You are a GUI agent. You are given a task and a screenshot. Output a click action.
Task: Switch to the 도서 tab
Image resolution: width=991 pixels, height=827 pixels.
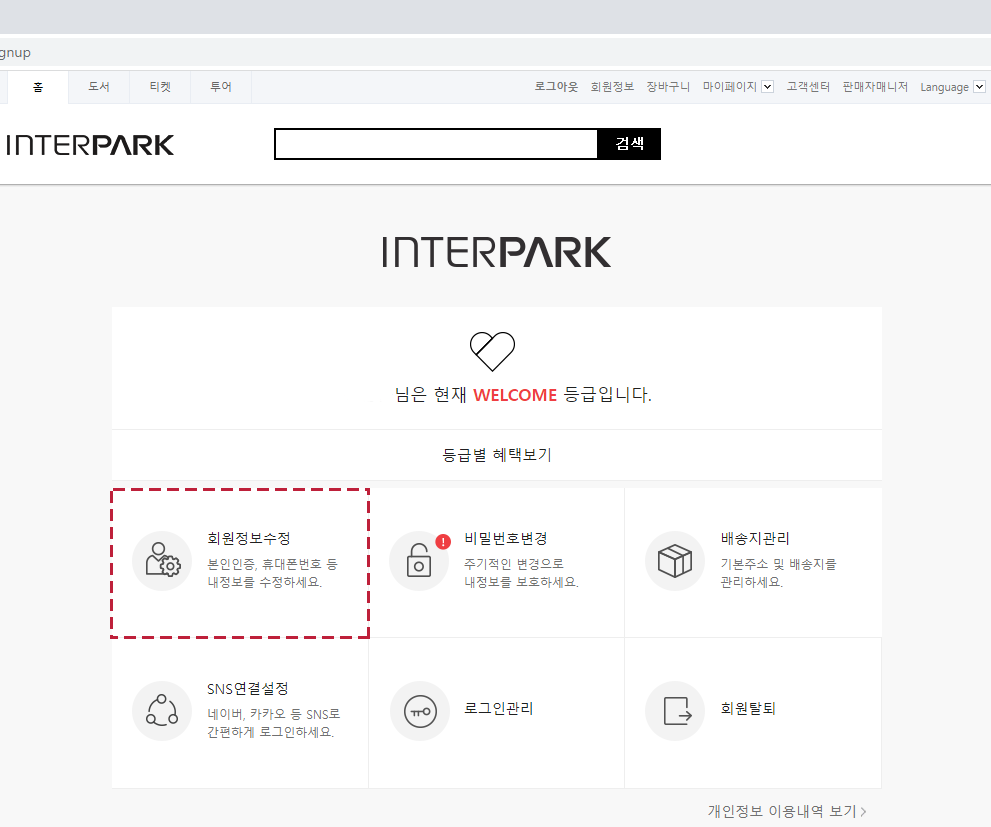click(99, 87)
